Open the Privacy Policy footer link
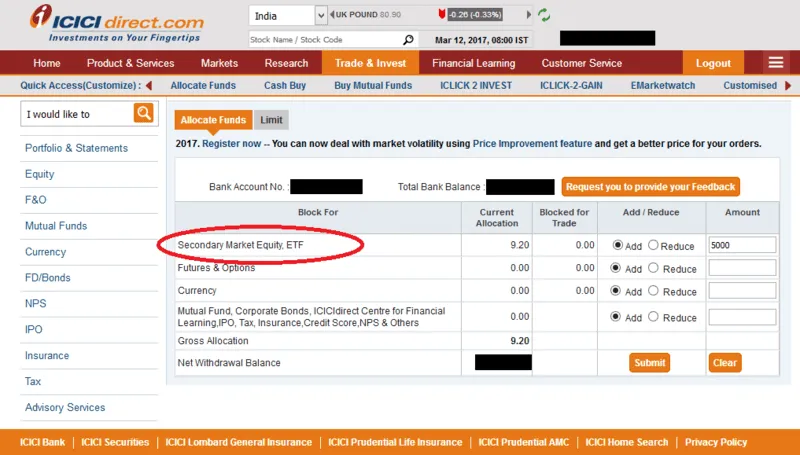This screenshot has width=800, height=455. coord(716,442)
